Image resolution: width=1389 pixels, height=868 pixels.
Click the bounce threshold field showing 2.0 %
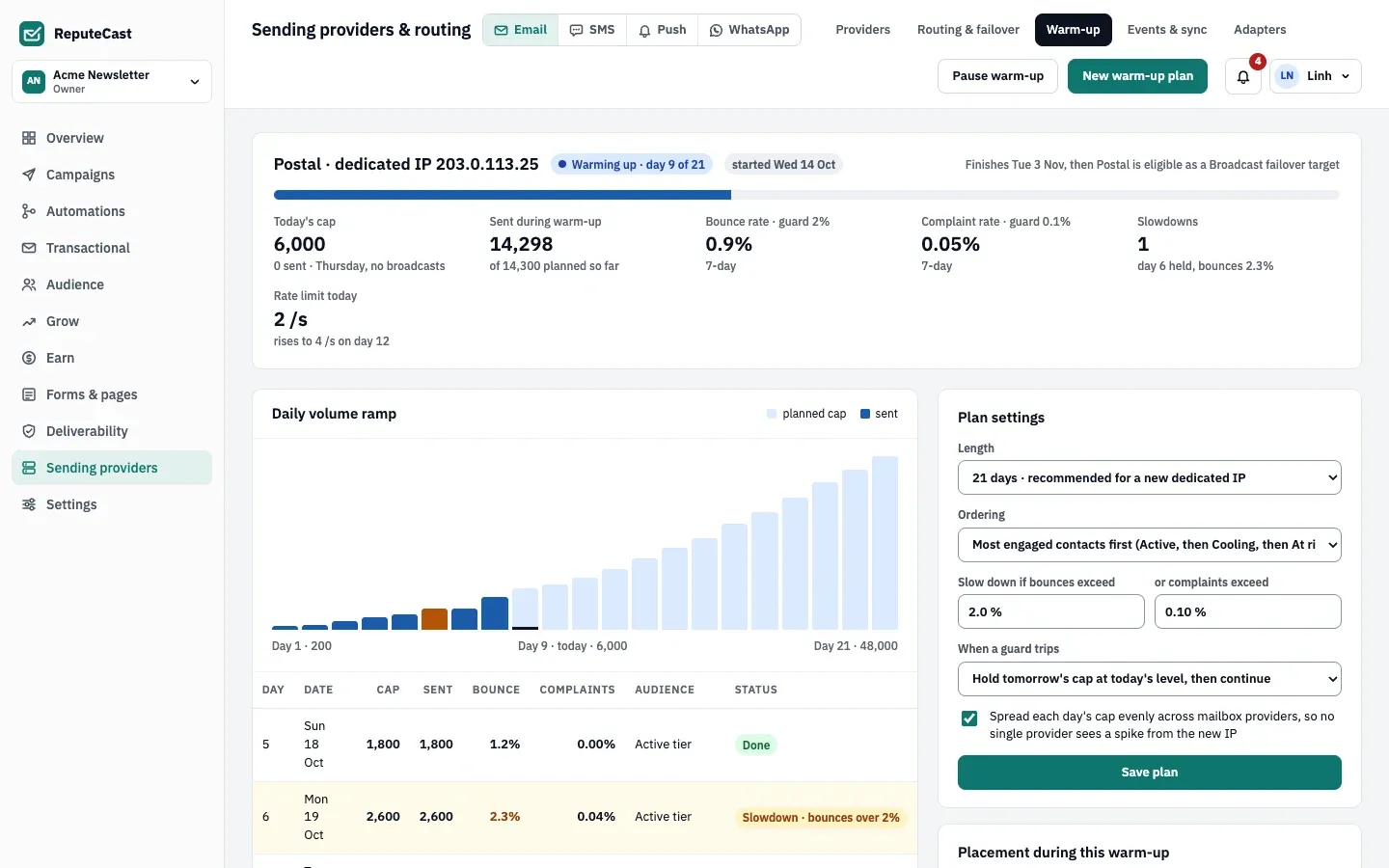1051,611
